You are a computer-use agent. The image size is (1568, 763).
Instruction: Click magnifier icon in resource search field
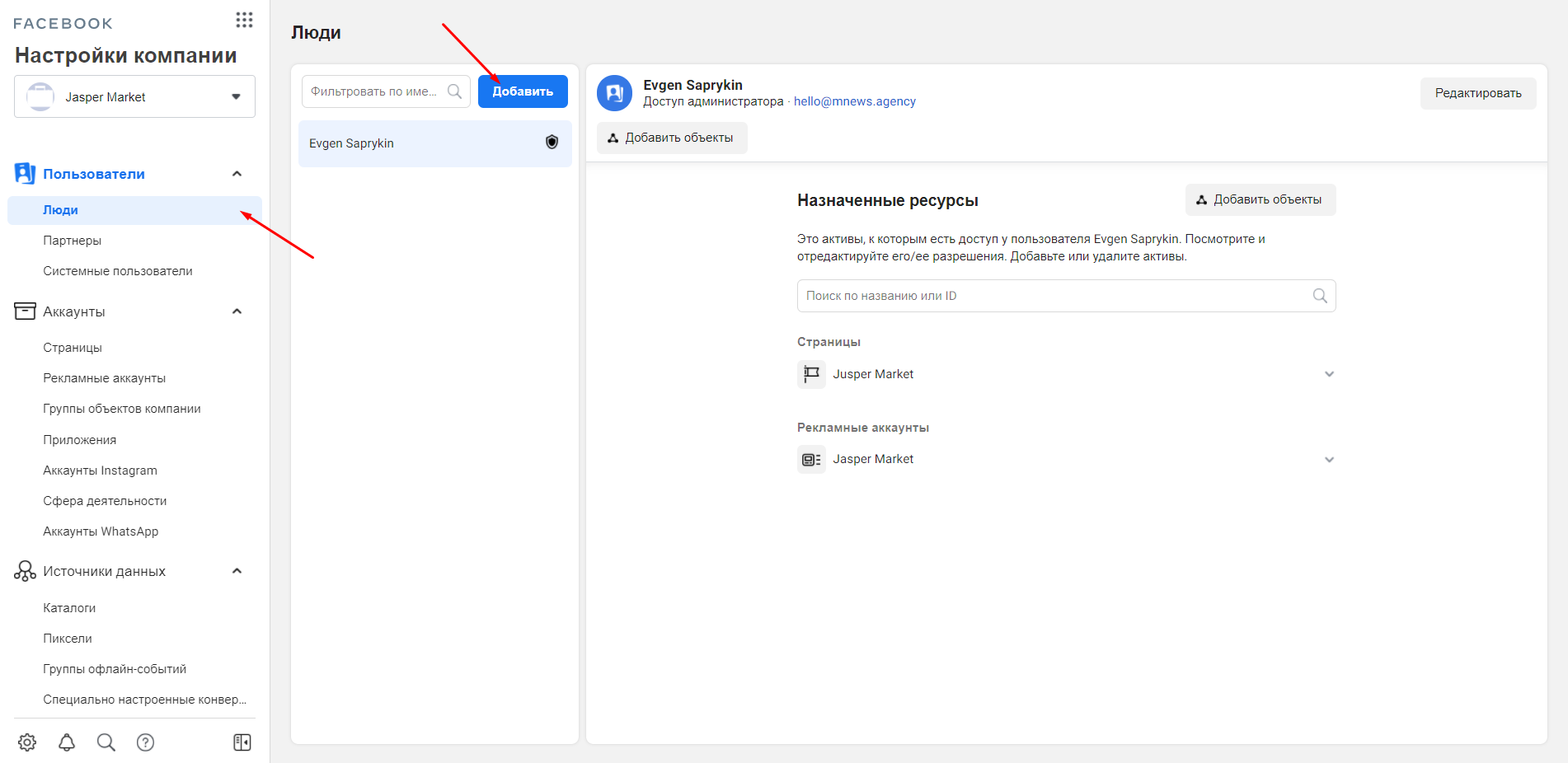[x=1320, y=296]
